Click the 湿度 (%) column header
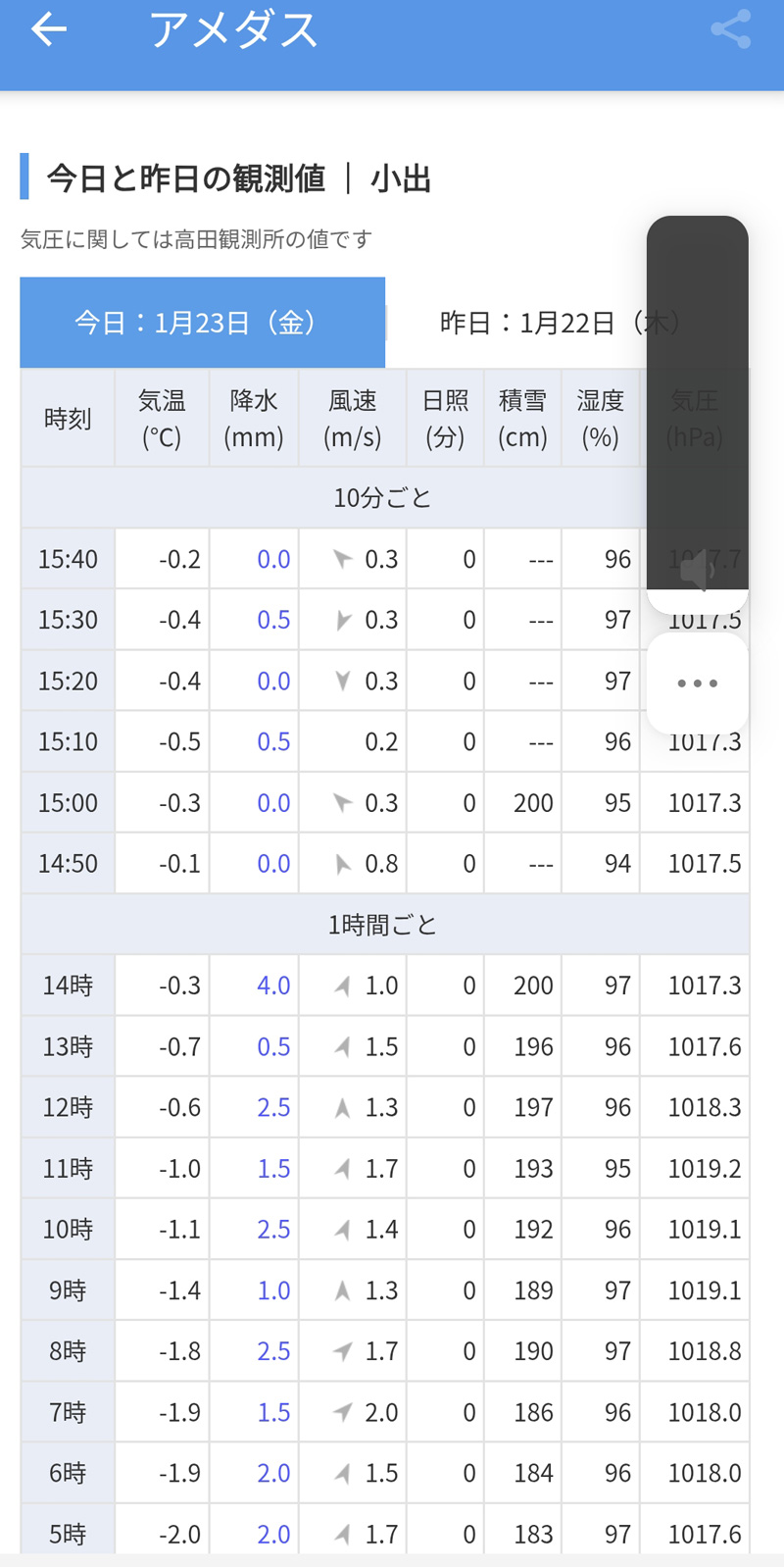The height and width of the screenshot is (1567, 784). point(600,419)
